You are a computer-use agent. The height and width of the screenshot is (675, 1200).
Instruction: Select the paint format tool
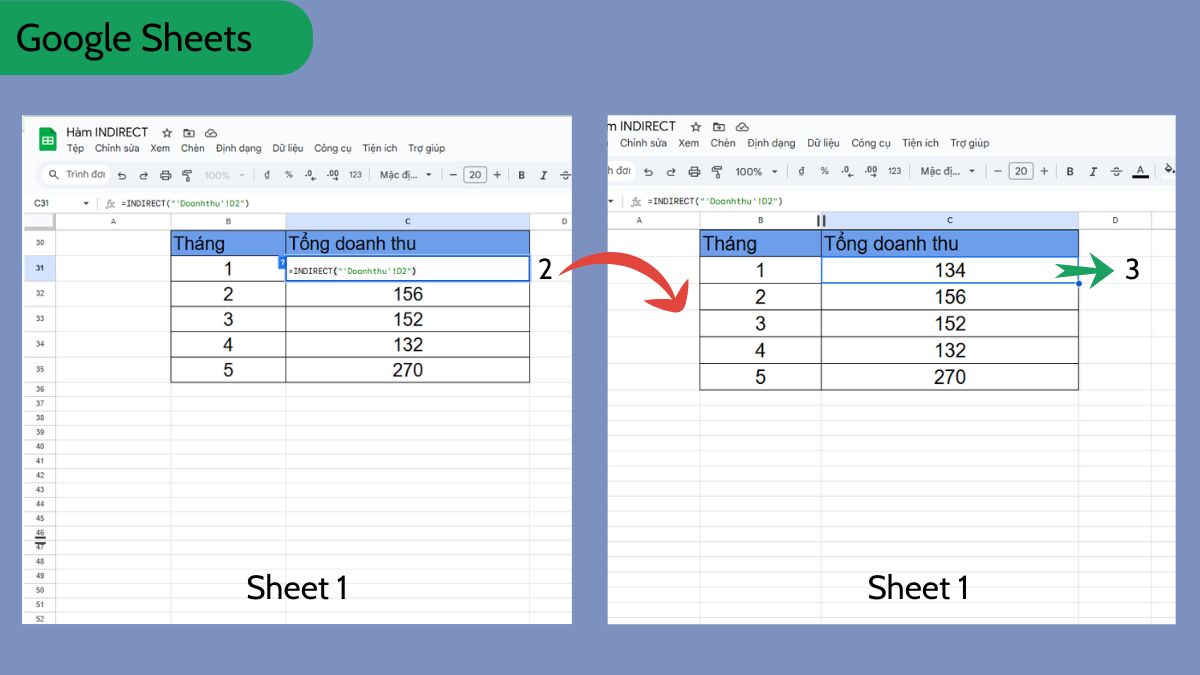(x=185, y=174)
